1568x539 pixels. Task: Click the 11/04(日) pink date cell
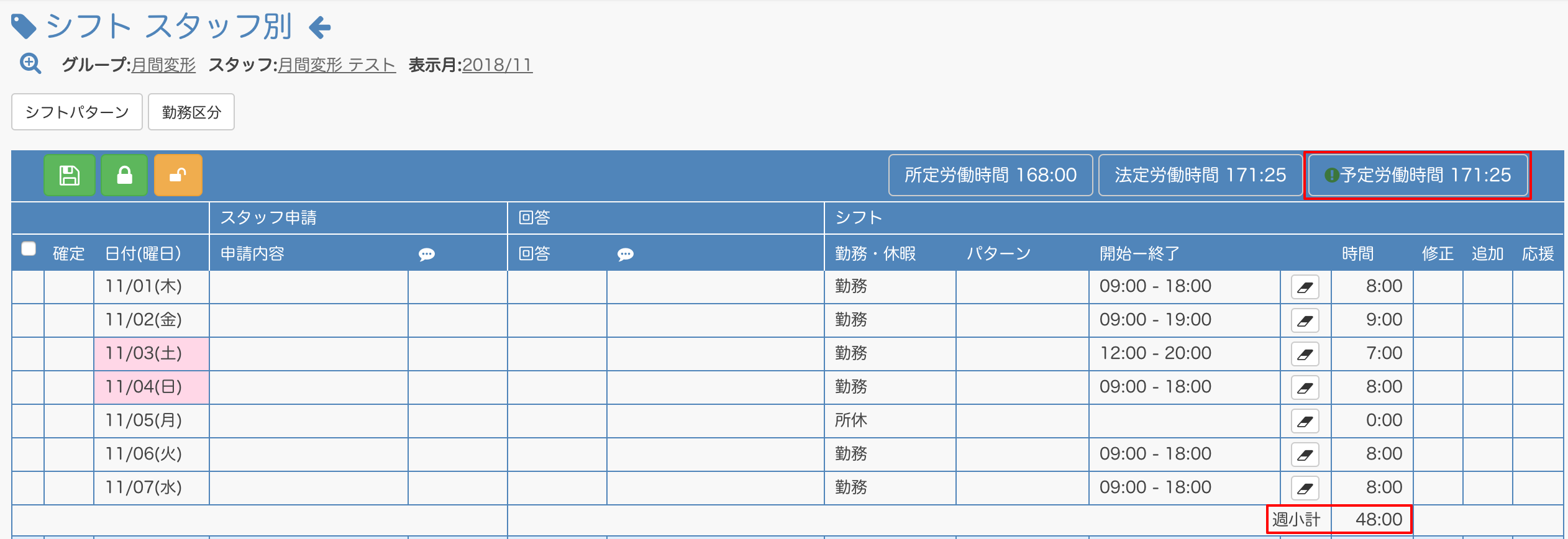[x=152, y=387]
